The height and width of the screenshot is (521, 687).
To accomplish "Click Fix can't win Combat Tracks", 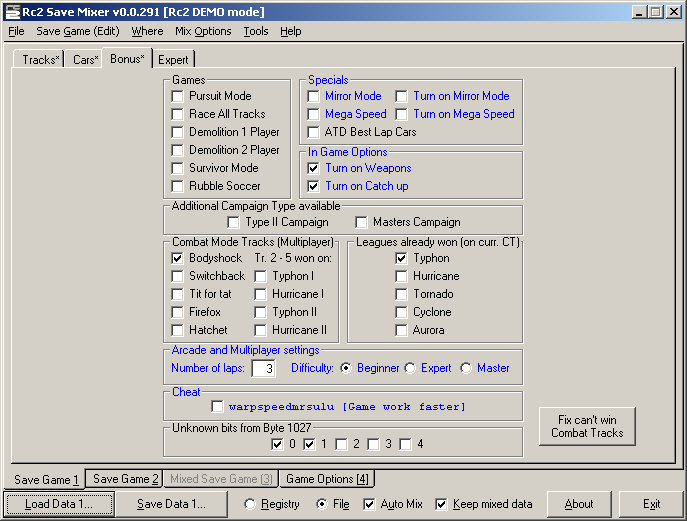I will coord(587,426).
